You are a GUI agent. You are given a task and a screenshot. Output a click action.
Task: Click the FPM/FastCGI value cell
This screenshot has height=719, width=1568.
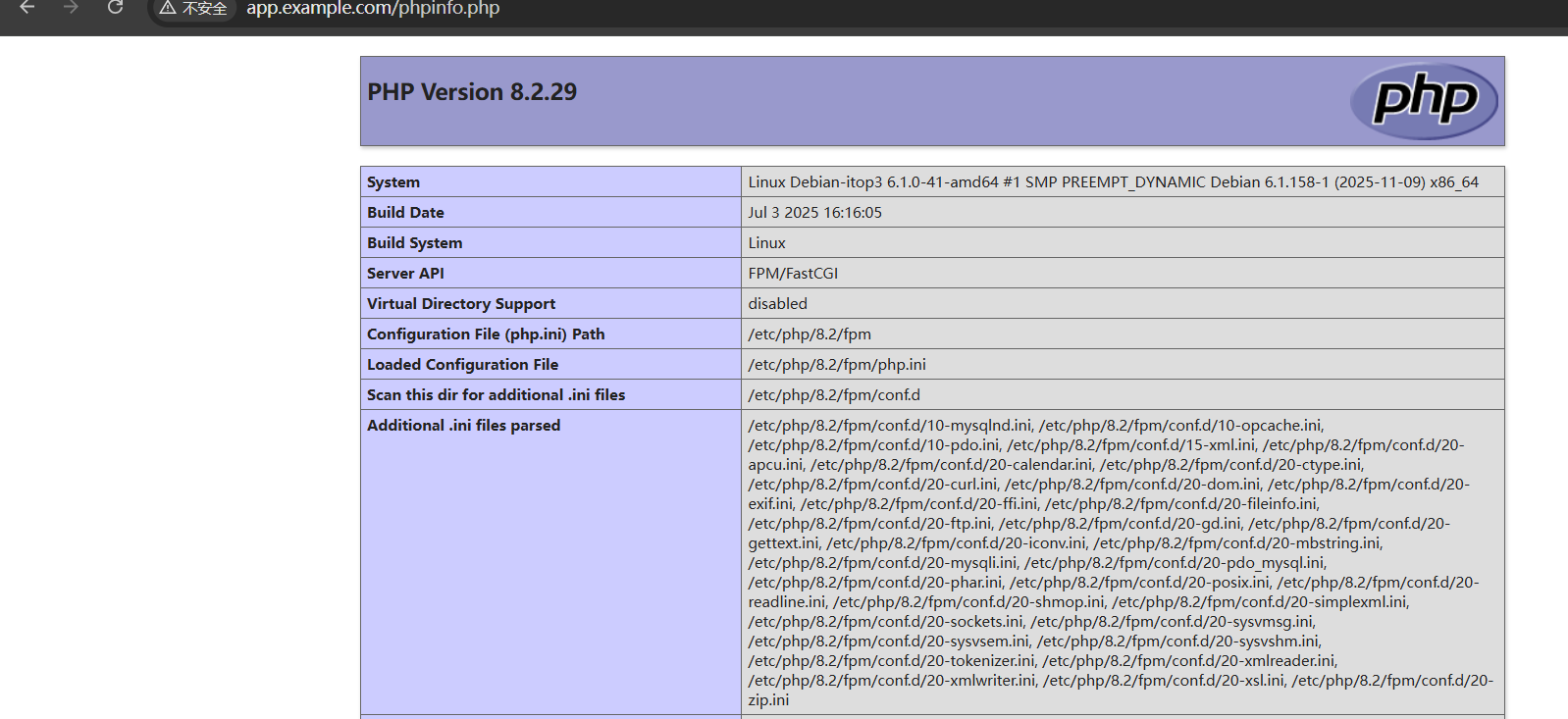[793, 274]
